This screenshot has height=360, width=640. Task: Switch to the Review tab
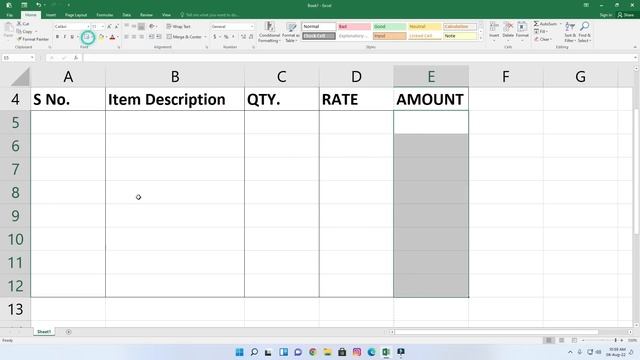146,15
